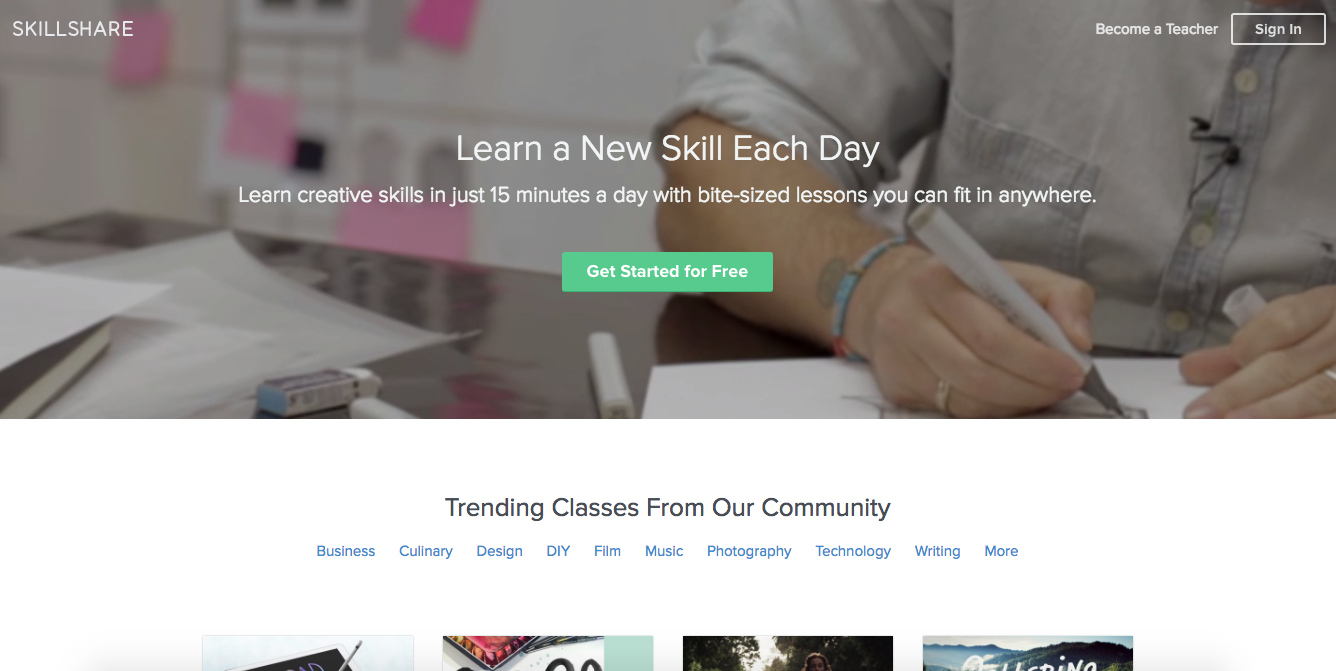1336x671 pixels.
Task: Open the second class thumbnail with markers
Action: click(548, 653)
